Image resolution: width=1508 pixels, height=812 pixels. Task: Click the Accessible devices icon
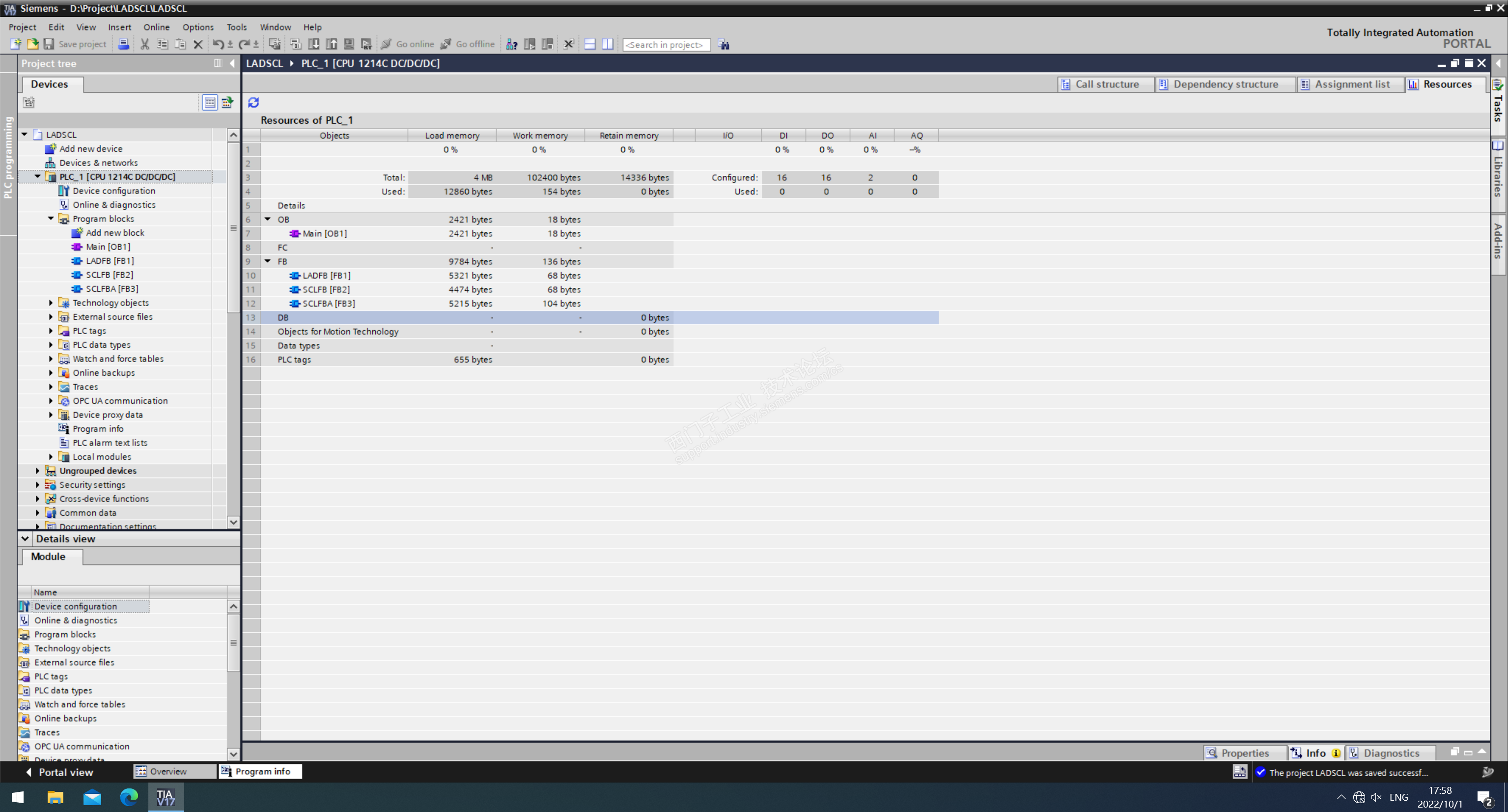(x=511, y=45)
